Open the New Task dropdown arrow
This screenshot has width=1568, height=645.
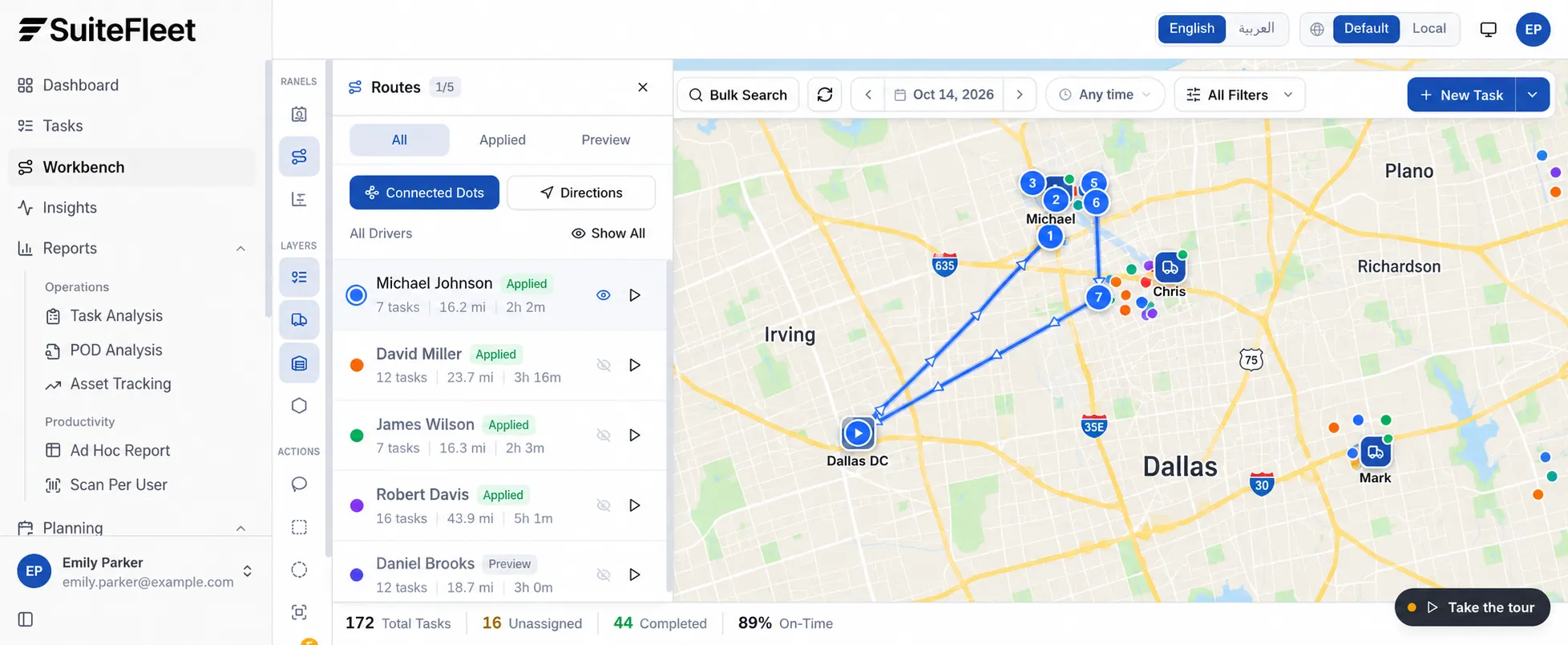click(x=1532, y=95)
